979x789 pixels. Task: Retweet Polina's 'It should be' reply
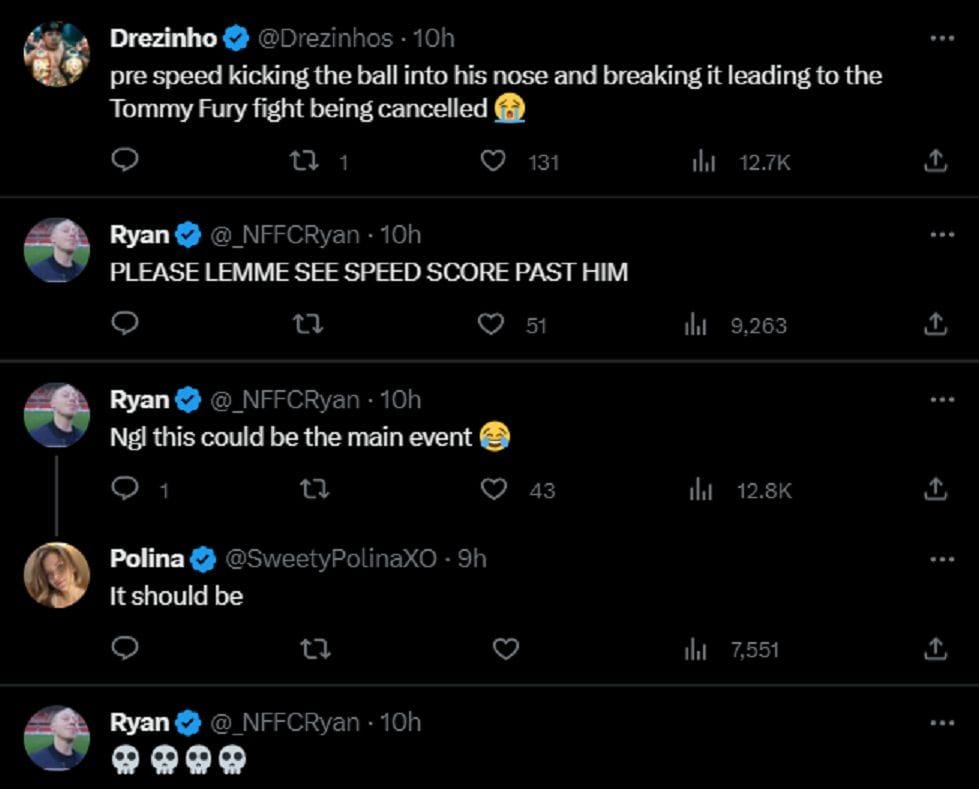315,650
